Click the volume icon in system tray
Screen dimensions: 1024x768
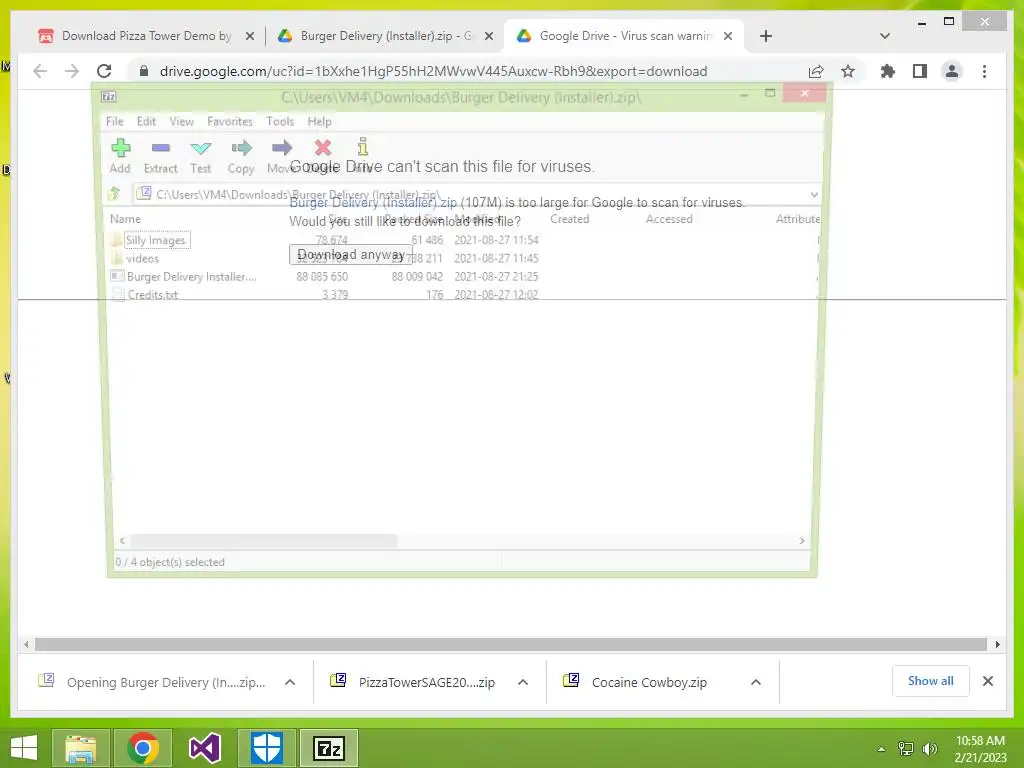pyautogui.click(x=929, y=748)
